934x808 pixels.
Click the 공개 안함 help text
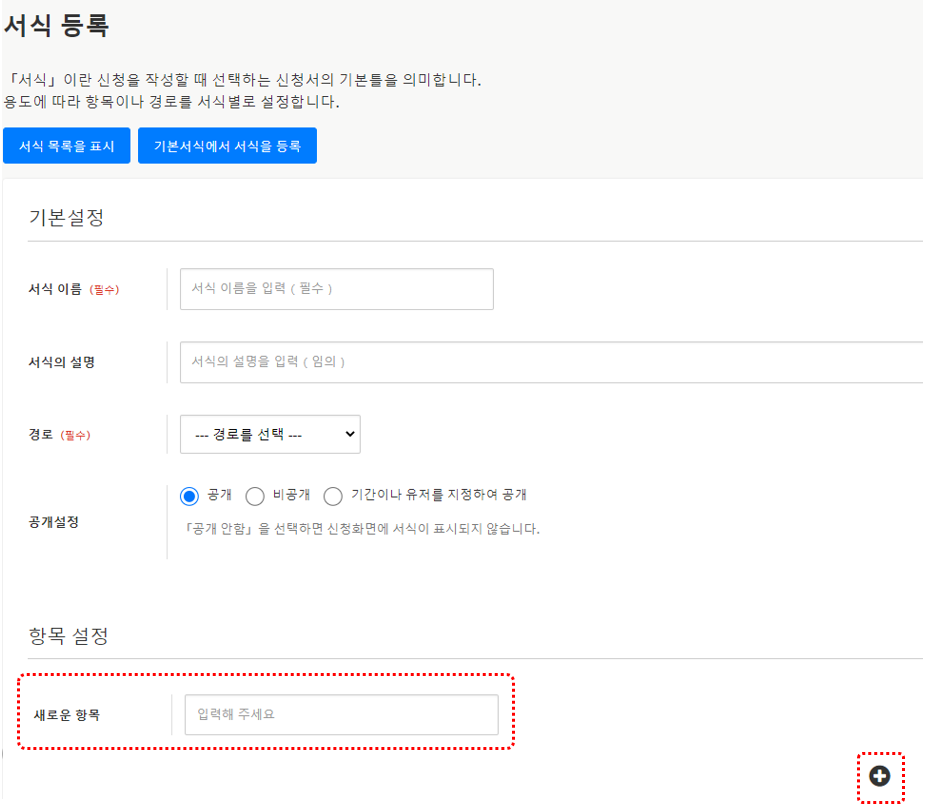(355, 529)
